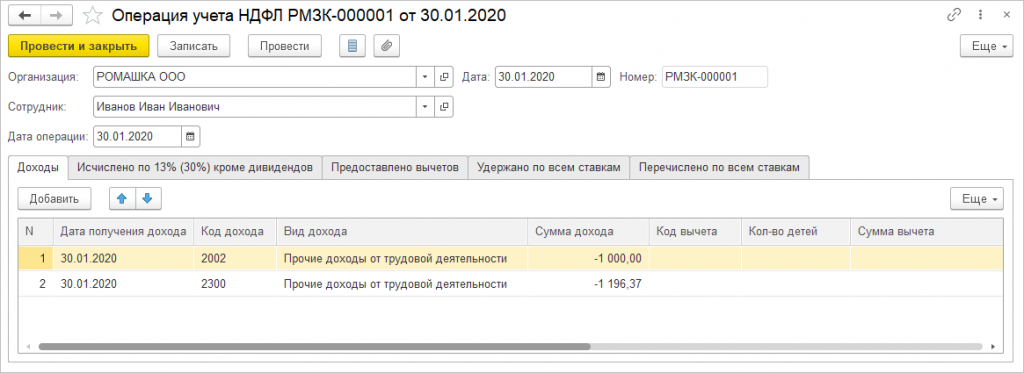Move the selected row up
The width and height of the screenshot is (1024, 373).
[121, 199]
